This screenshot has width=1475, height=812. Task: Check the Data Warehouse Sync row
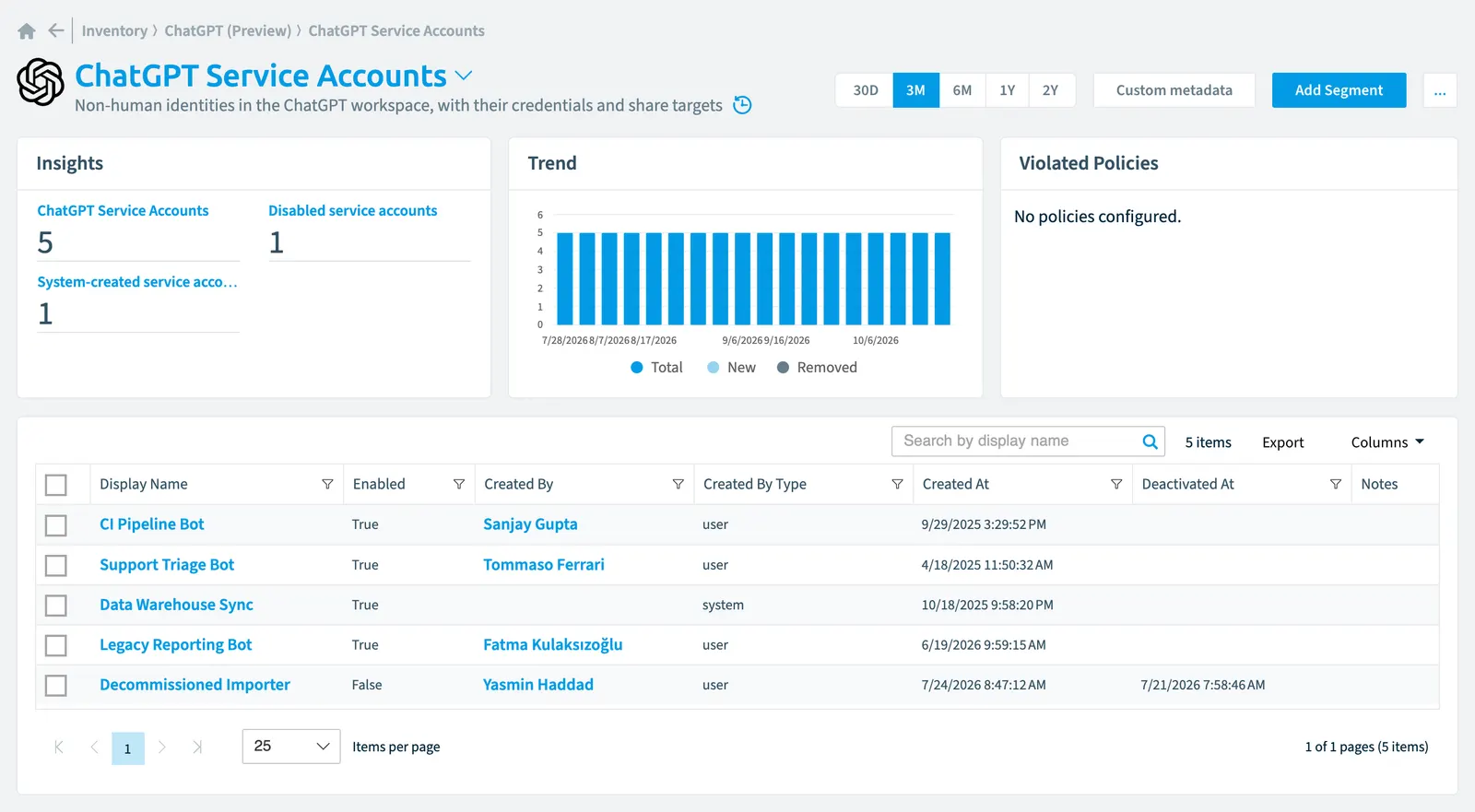point(56,606)
